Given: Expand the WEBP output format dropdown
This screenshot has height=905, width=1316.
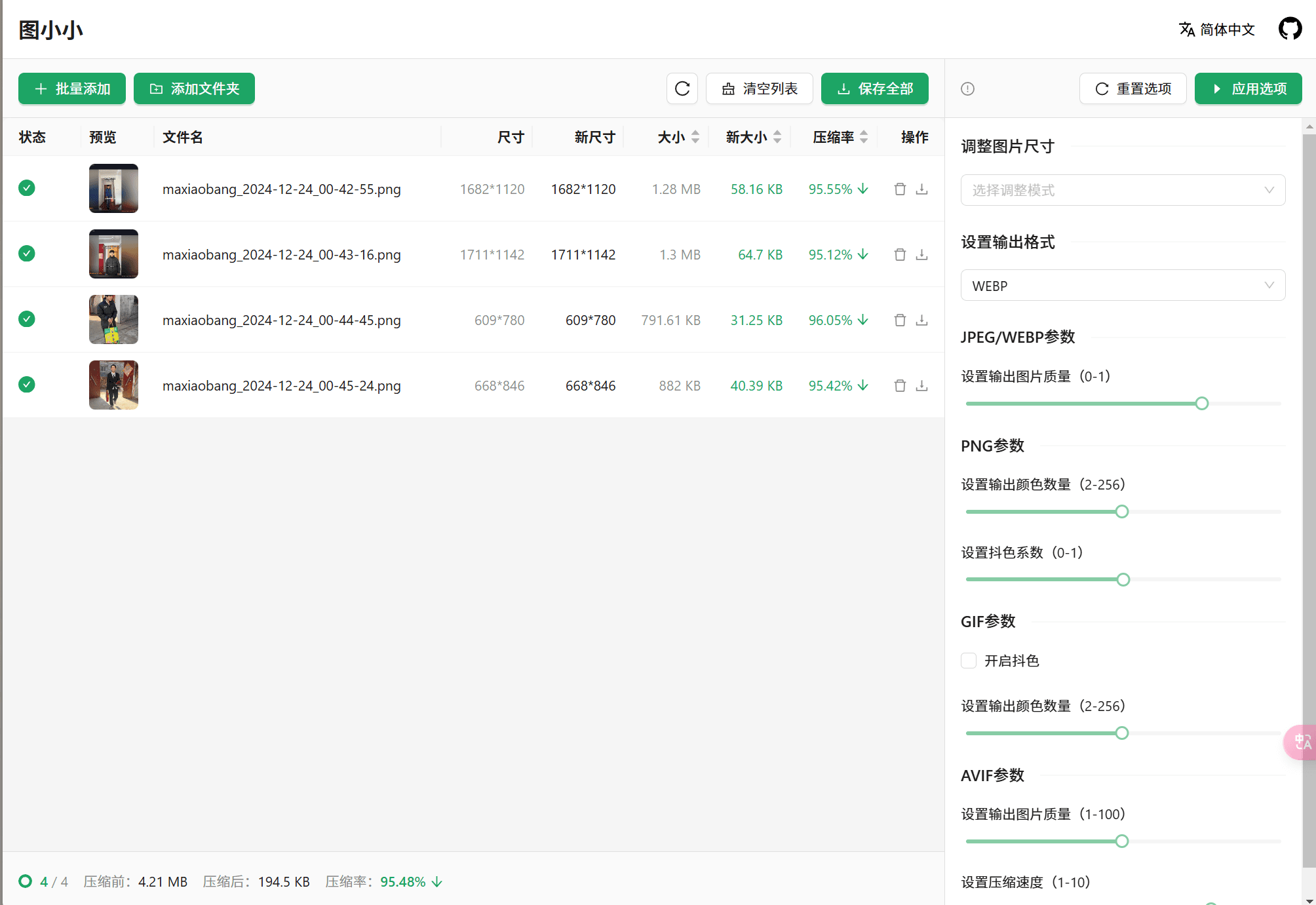Looking at the screenshot, I should coord(1122,286).
